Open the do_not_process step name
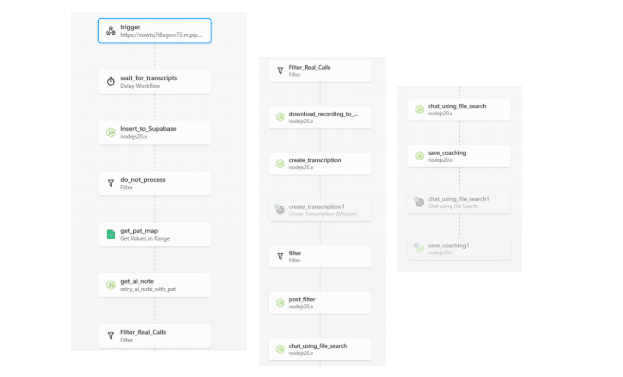 point(143,180)
